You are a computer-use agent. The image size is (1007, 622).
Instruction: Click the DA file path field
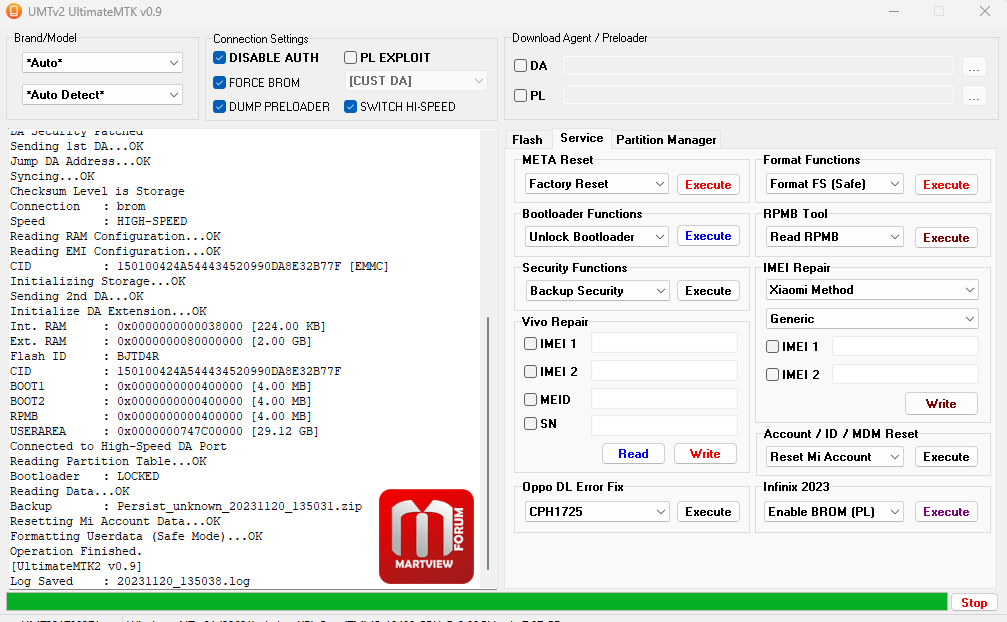[758, 65]
